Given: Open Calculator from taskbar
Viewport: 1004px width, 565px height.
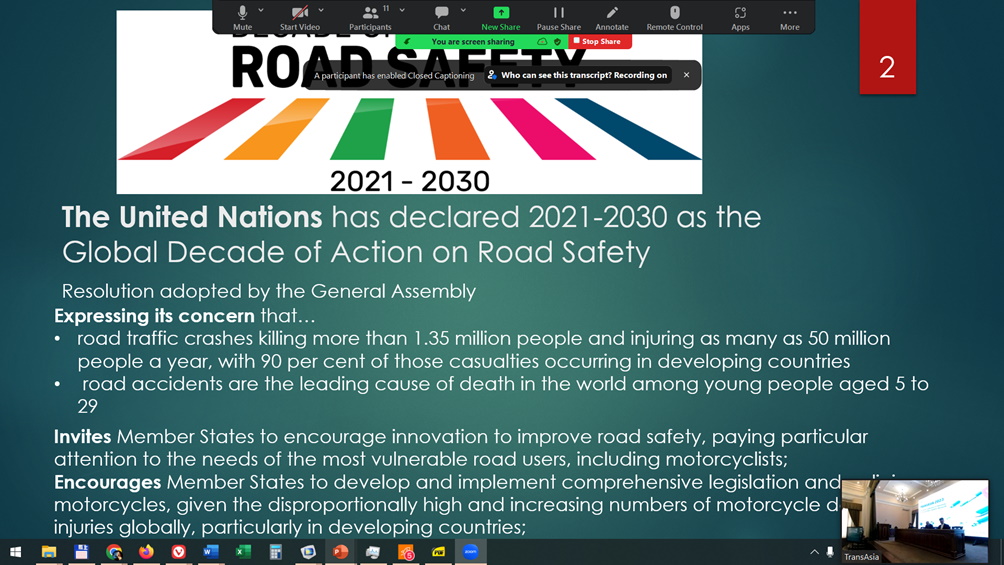Looking at the screenshot, I should (x=275, y=552).
